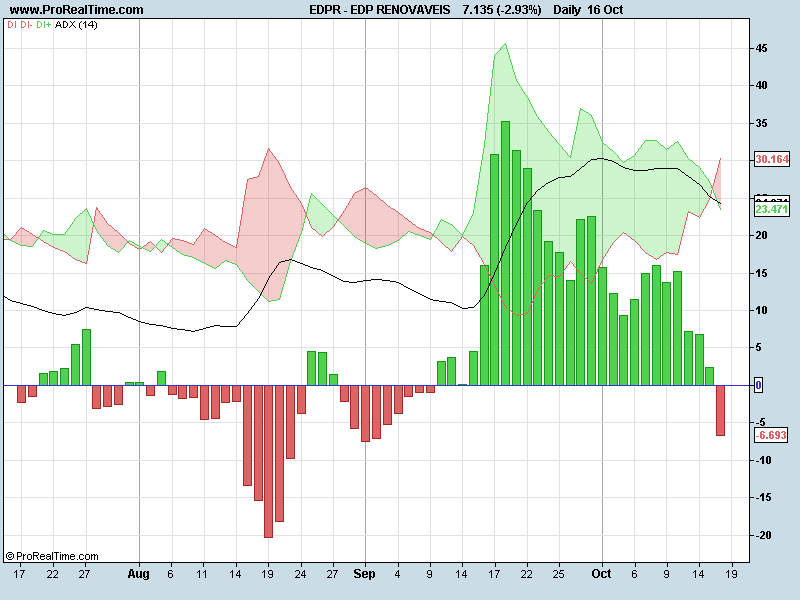Select the green DI+ legend label
Screen dimensions: 800x600
click(43, 24)
